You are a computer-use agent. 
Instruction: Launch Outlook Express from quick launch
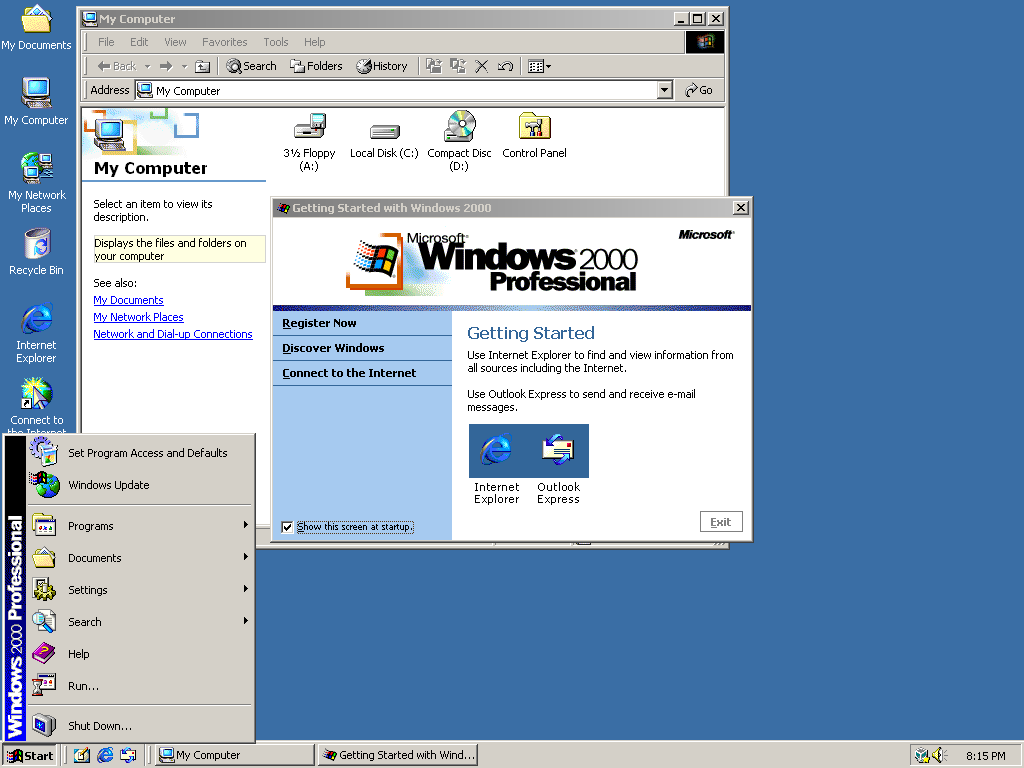tap(129, 756)
